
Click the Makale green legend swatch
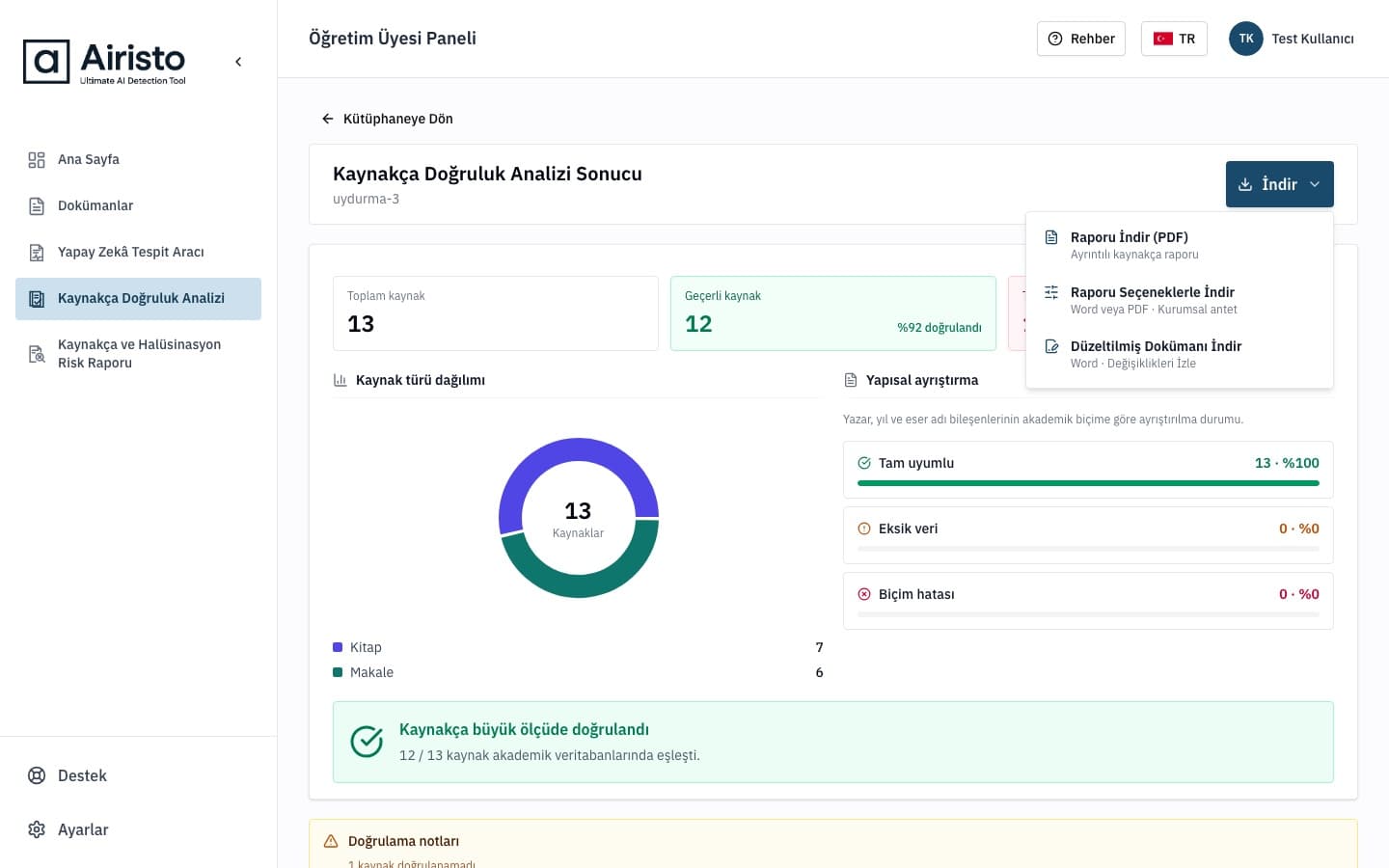[x=338, y=672]
